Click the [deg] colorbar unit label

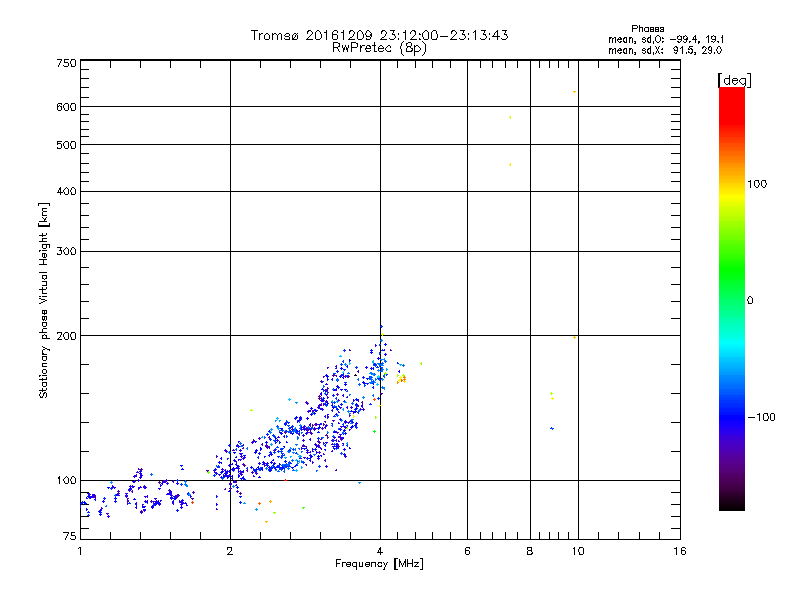(735, 79)
